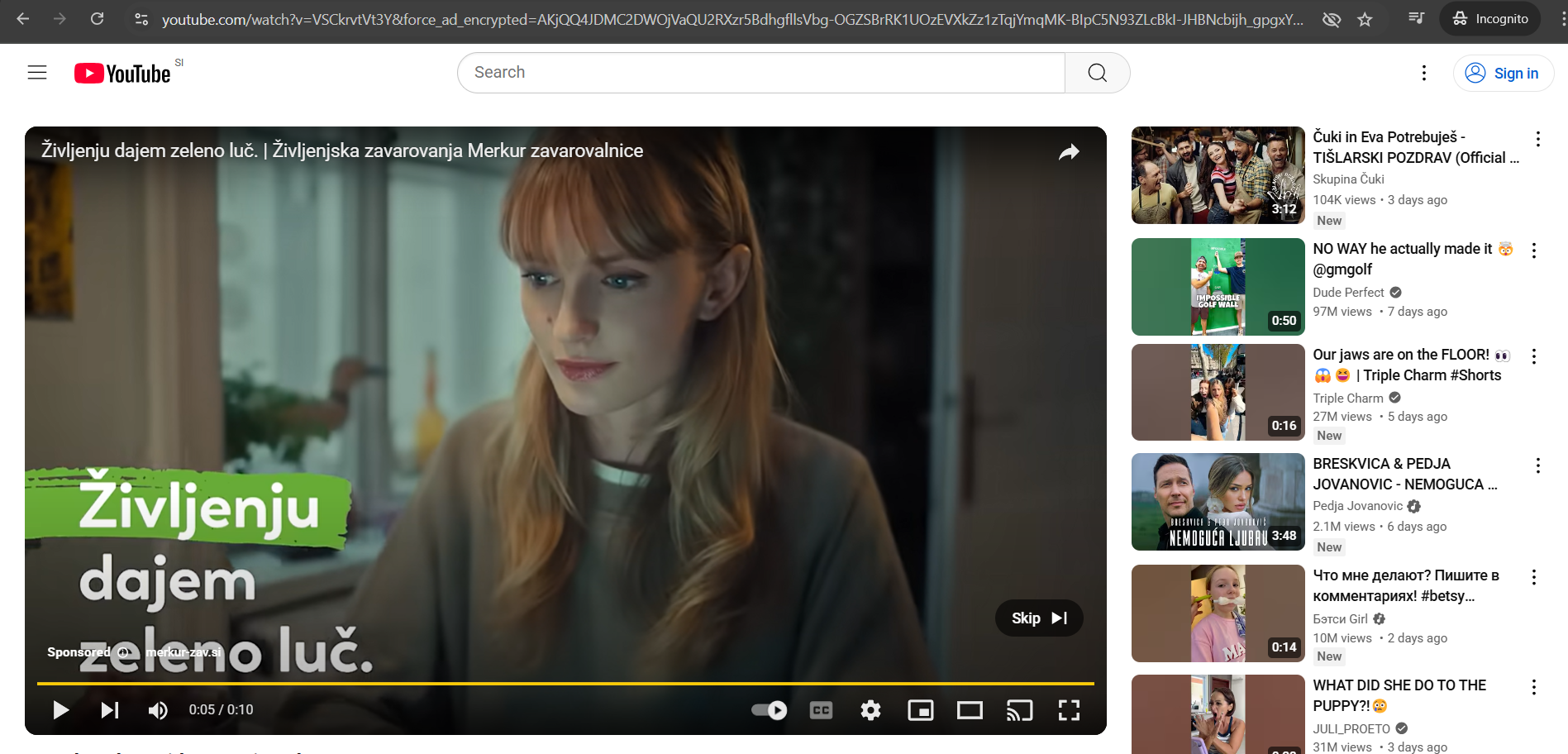Share the video using arrow icon

(x=1069, y=152)
